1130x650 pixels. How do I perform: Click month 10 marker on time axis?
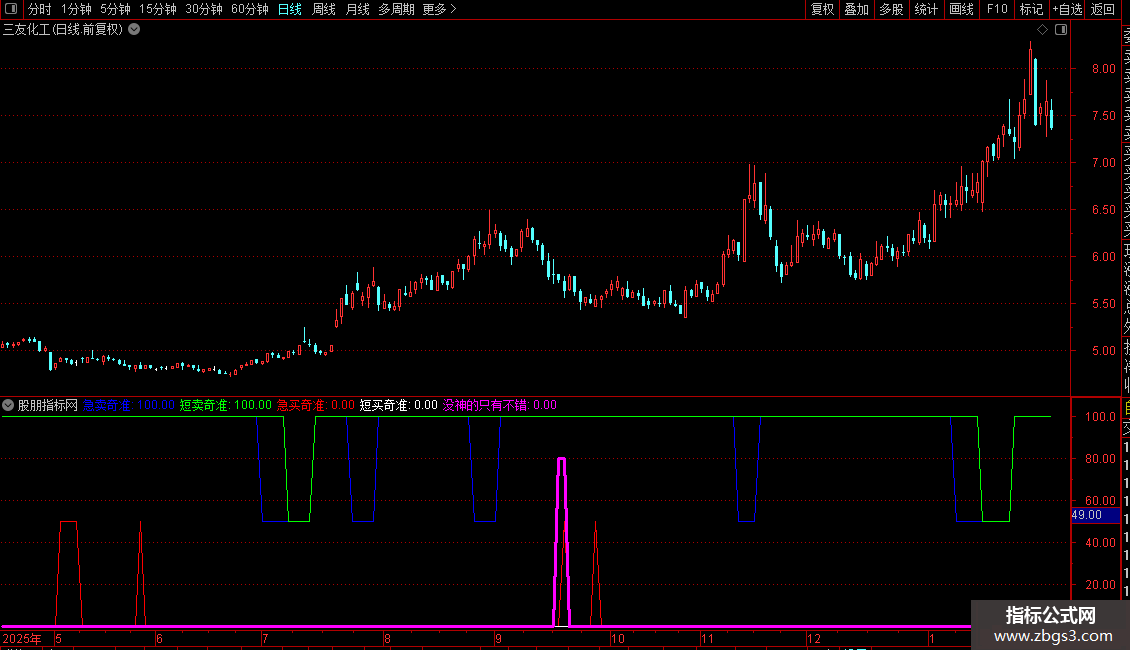[618, 638]
